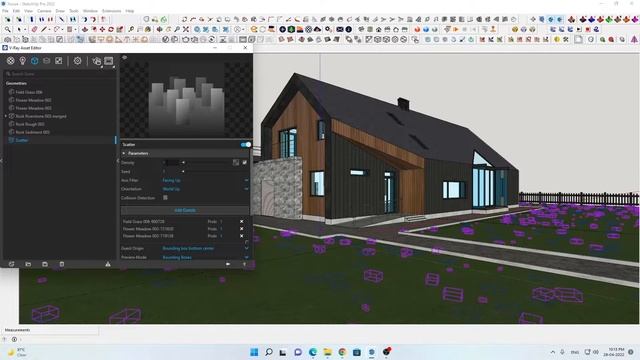The image size is (640, 360).
Task: Click the trash delete icon below the asset list
Action: [62, 264]
